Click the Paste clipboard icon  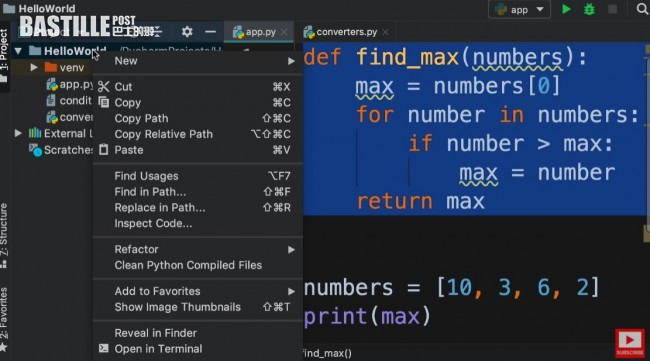104,150
